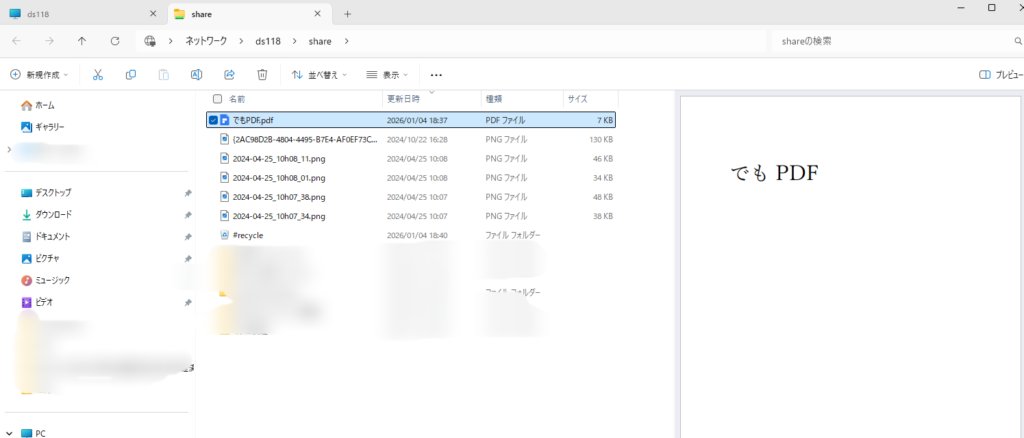1024x438 pixels.
Task: Click chevron after share in address bar
Action: click(346, 41)
